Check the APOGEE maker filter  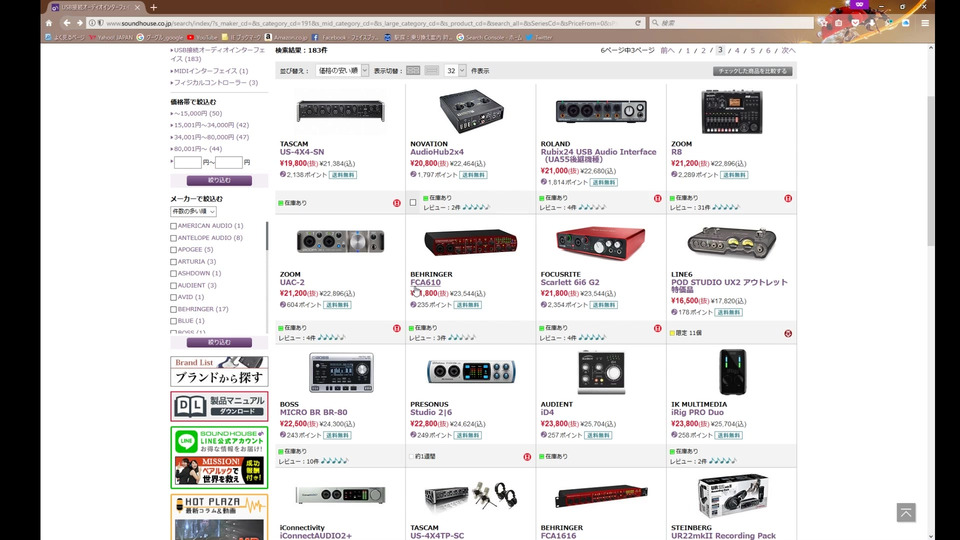click(x=173, y=250)
